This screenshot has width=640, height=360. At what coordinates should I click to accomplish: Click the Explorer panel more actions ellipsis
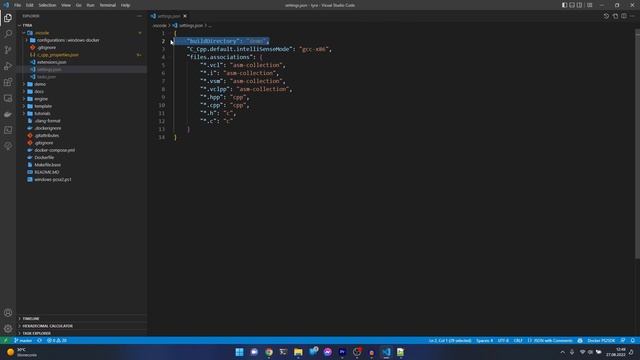[x=140, y=16]
